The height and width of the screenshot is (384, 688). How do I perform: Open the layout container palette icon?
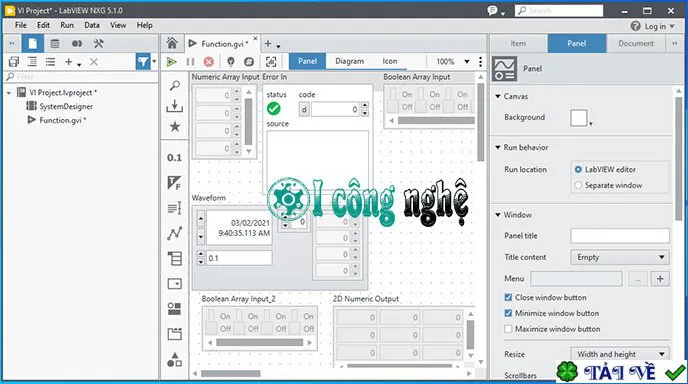click(174, 334)
